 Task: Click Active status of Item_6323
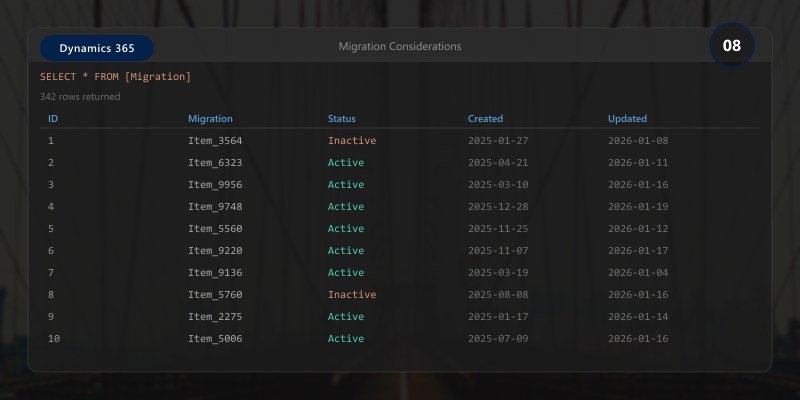(346, 162)
